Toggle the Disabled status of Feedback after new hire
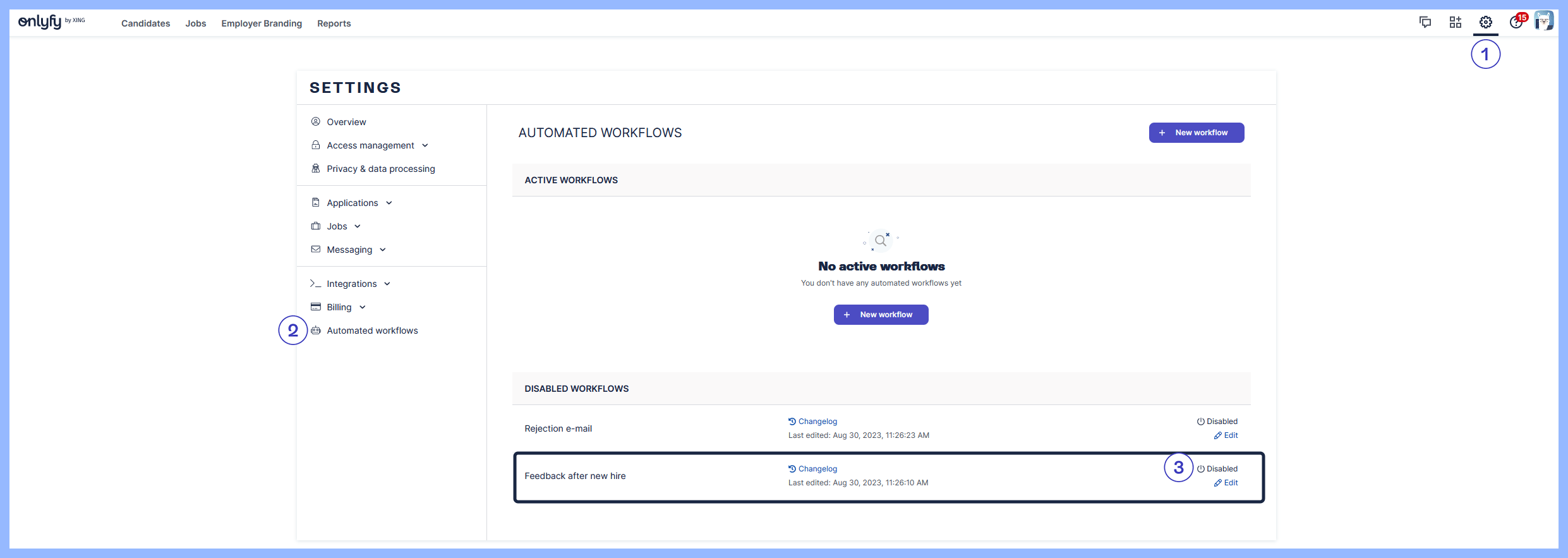Screen dimensions: 1568x558 [1217, 469]
